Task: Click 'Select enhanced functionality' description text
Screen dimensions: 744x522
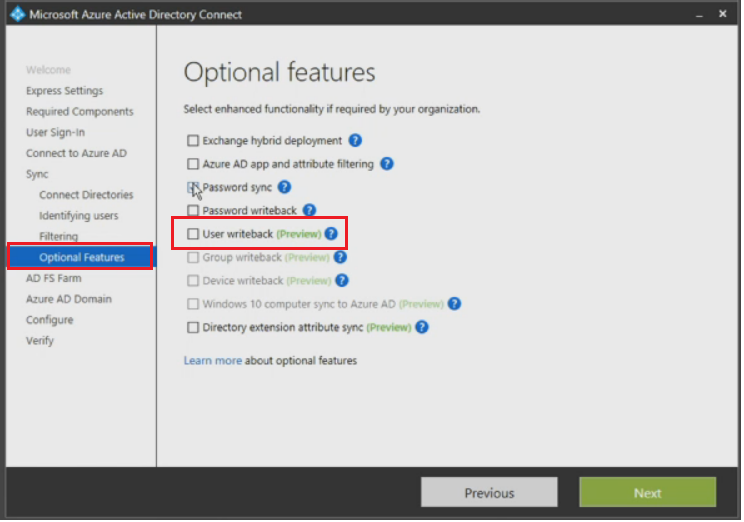Action: pyautogui.click(x=332, y=109)
